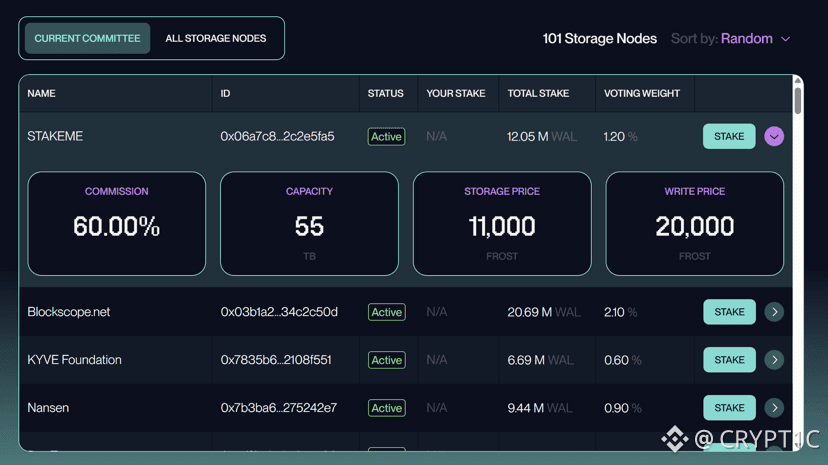The image size is (828, 465).
Task: Click the Total Stake column header
Action: 538,93
